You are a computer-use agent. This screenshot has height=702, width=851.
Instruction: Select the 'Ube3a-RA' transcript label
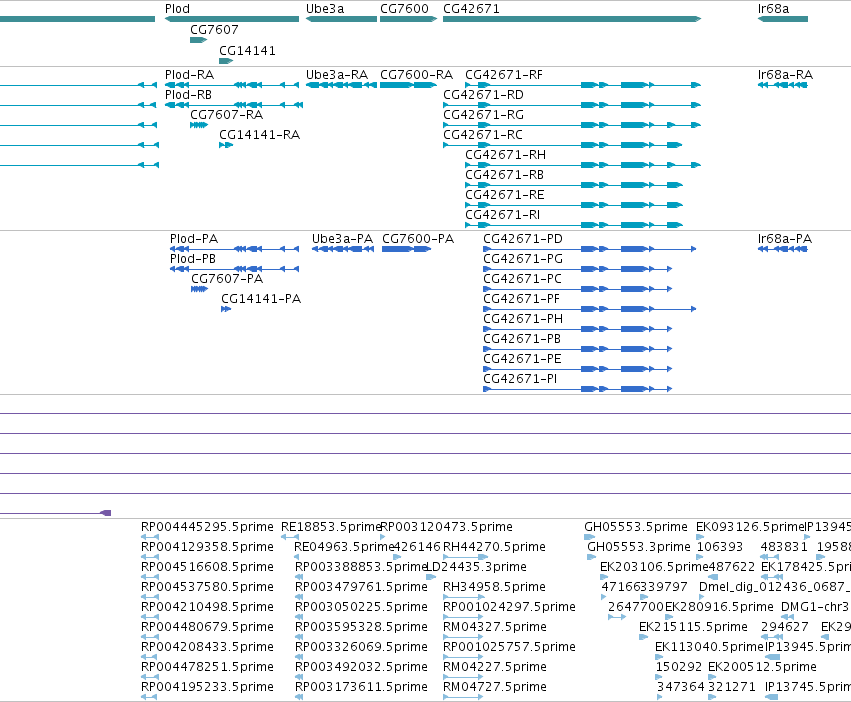[x=337, y=74]
